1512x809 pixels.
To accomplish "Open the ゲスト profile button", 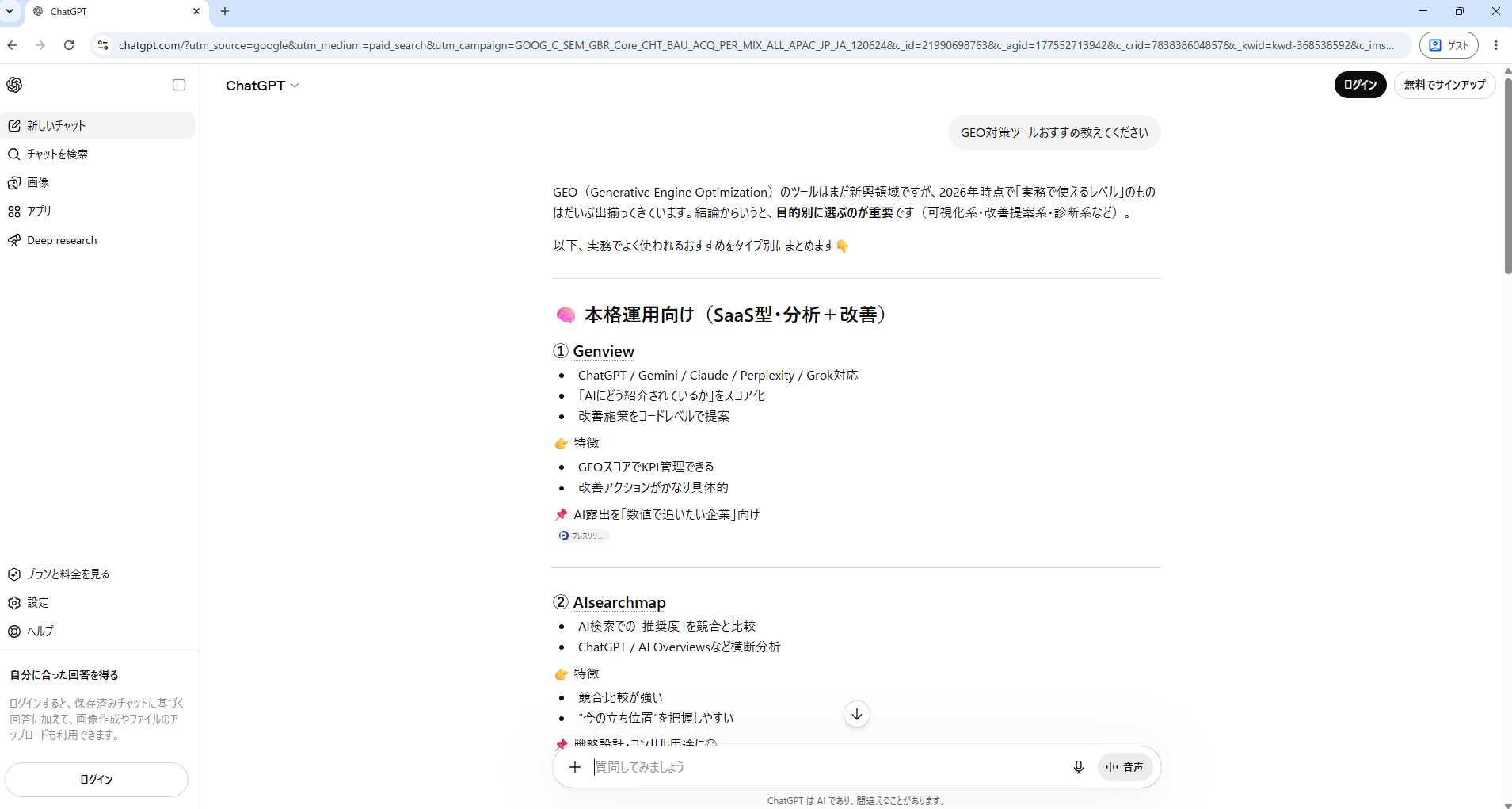I will (x=1449, y=45).
